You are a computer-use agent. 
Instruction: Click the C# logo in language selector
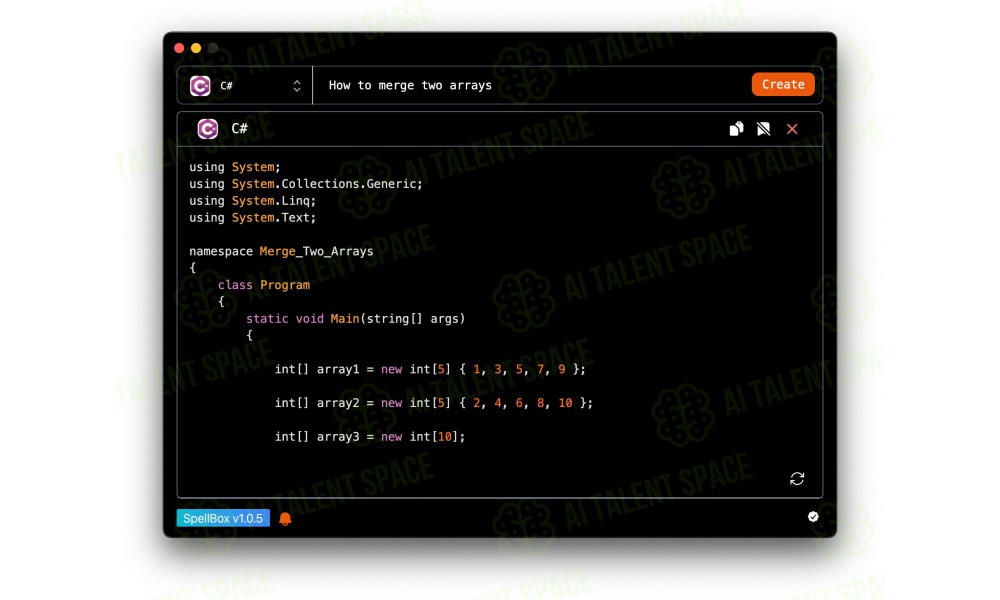coord(200,85)
